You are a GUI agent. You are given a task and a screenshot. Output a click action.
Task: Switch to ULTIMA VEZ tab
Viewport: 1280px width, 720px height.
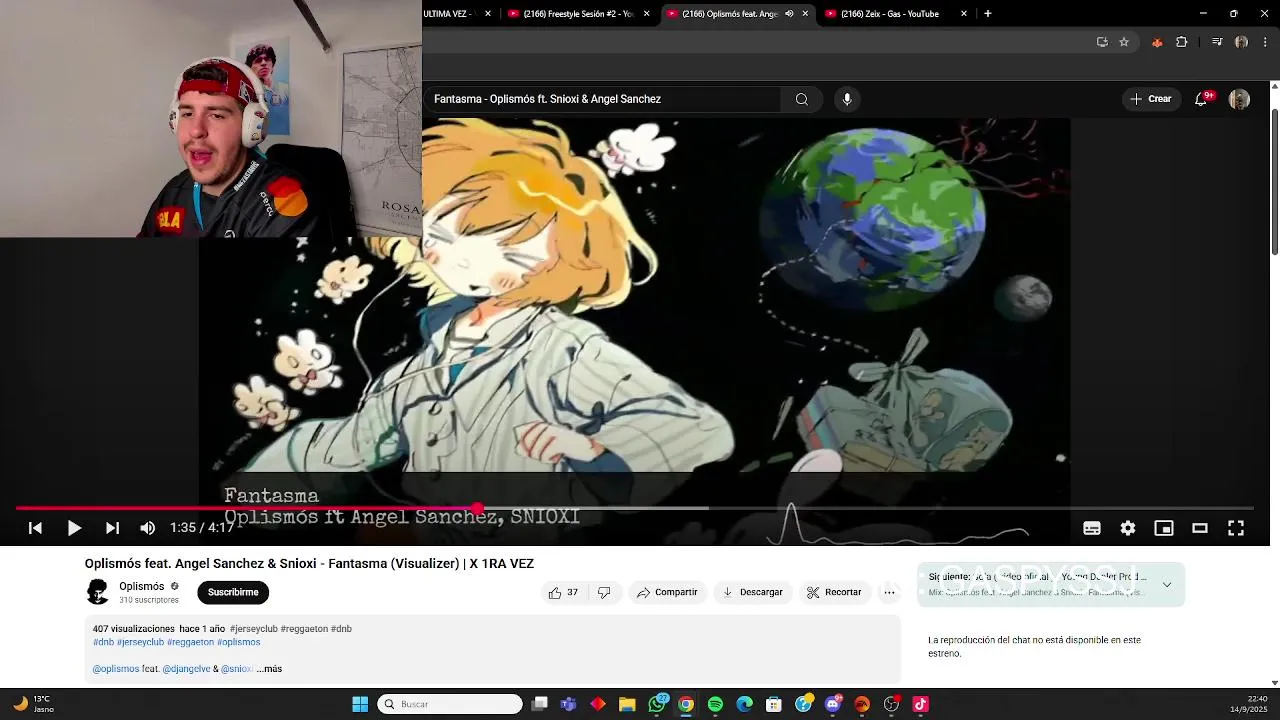tap(450, 14)
